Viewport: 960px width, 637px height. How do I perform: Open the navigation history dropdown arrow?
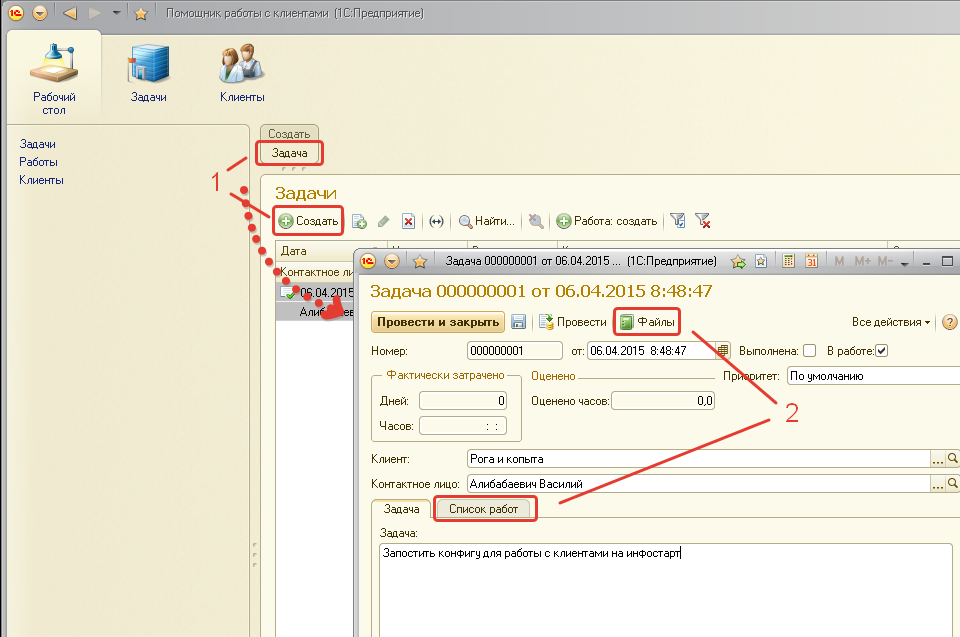point(116,13)
